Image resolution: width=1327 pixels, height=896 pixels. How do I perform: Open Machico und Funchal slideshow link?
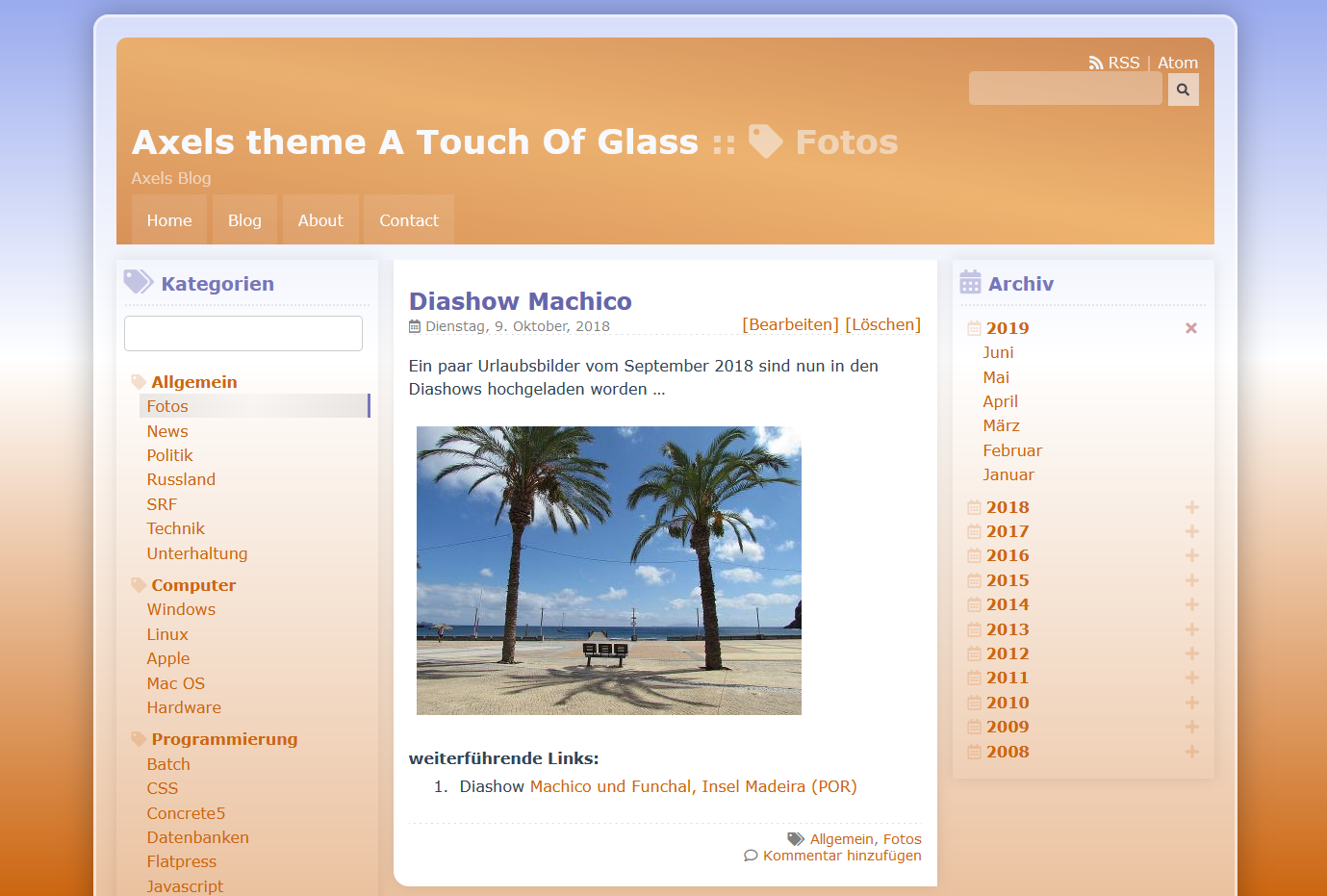[x=693, y=786]
